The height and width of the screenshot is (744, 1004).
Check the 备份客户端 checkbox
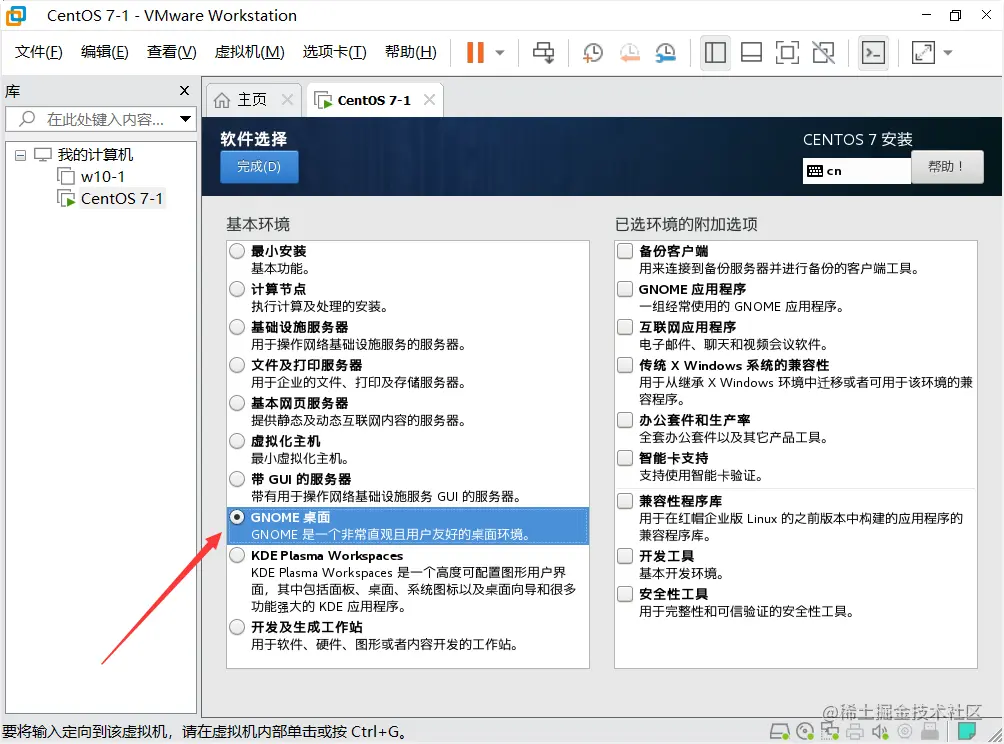point(625,251)
